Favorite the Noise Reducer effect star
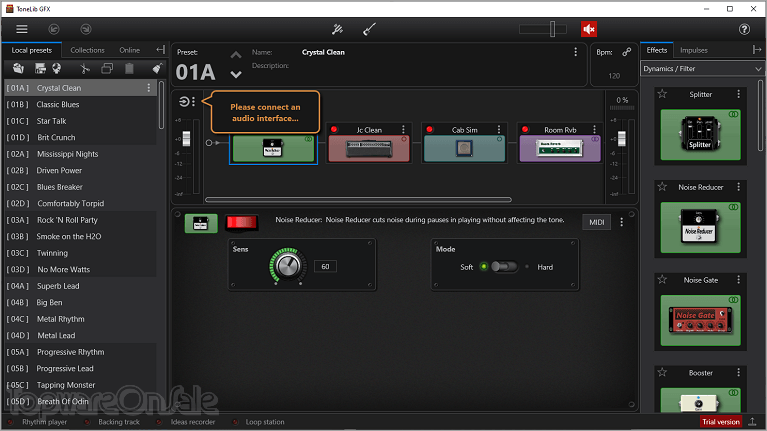Viewport: 767px width, 431px height. (x=662, y=187)
